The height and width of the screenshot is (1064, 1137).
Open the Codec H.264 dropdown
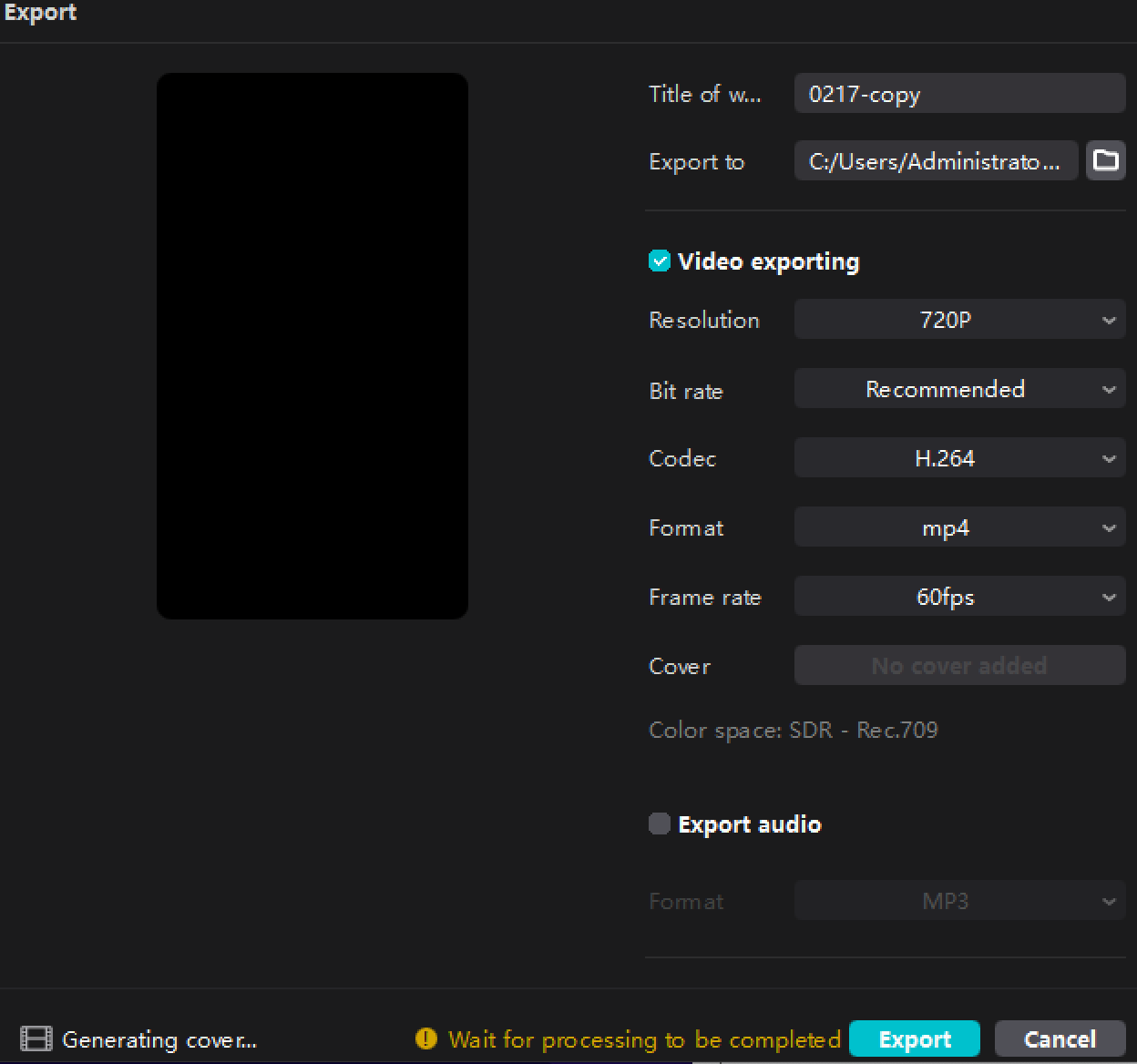pos(959,458)
